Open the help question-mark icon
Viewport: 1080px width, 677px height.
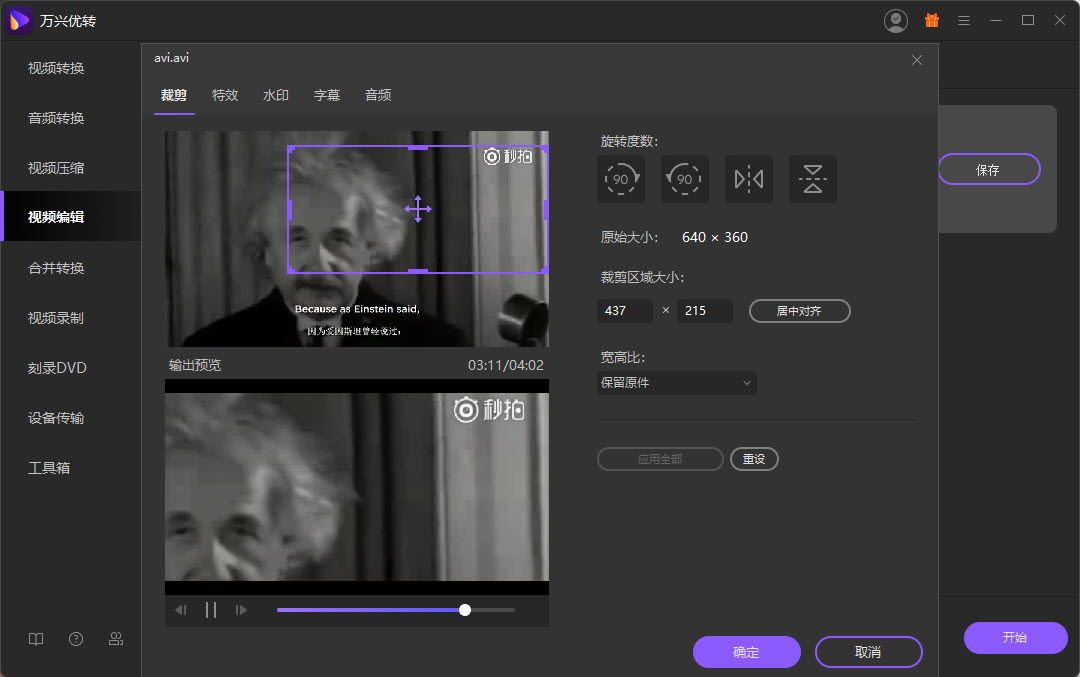(76, 639)
